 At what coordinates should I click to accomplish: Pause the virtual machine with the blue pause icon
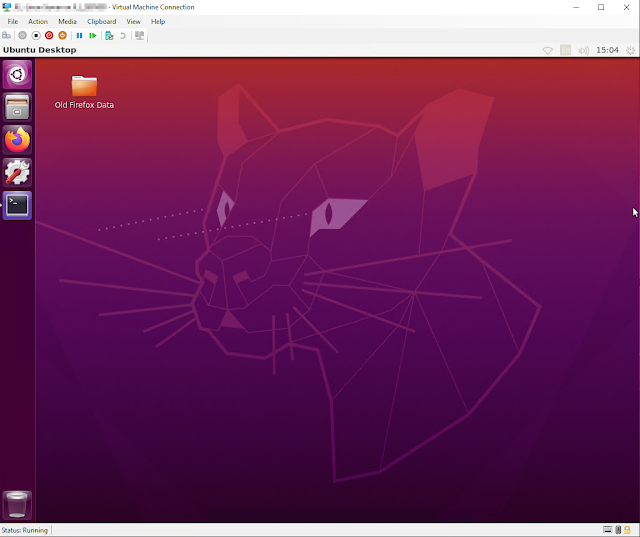coord(80,36)
